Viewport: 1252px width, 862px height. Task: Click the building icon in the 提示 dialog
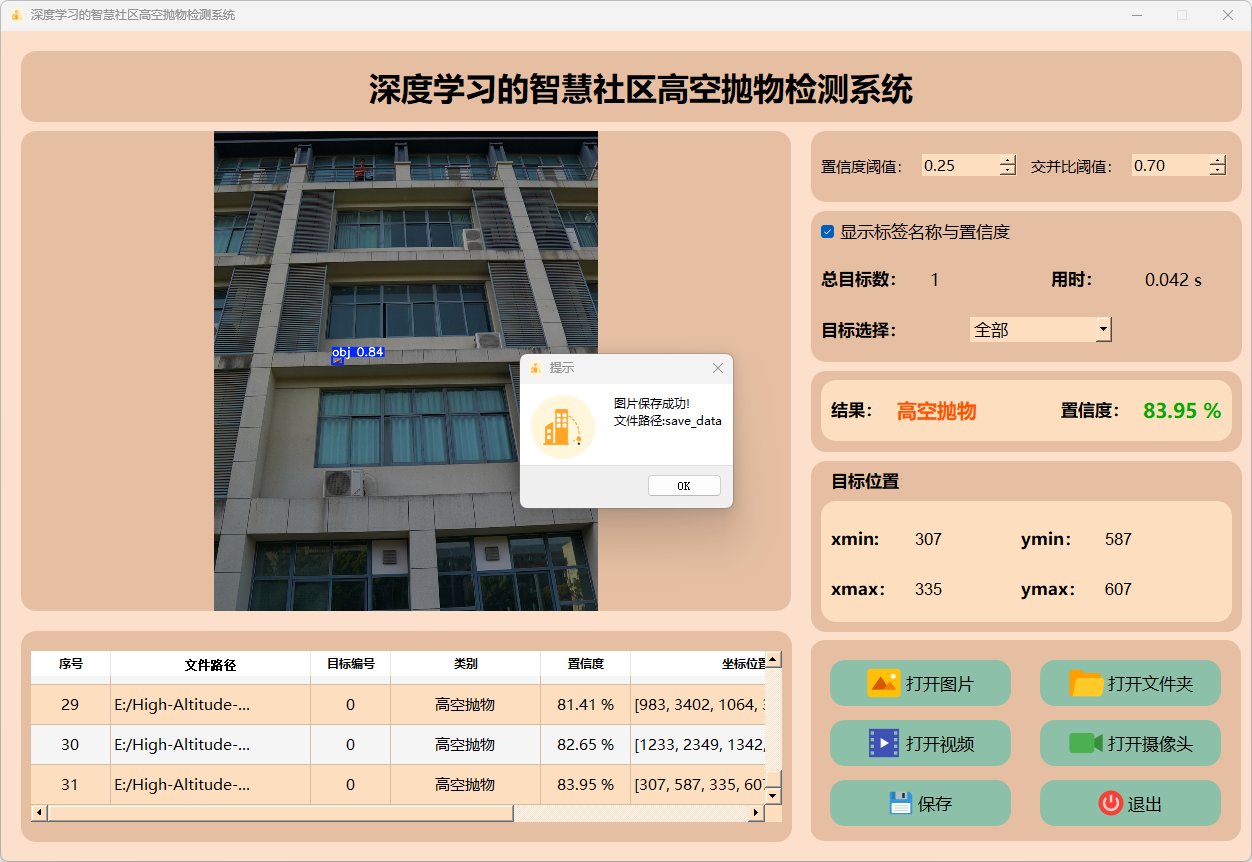click(562, 427)
